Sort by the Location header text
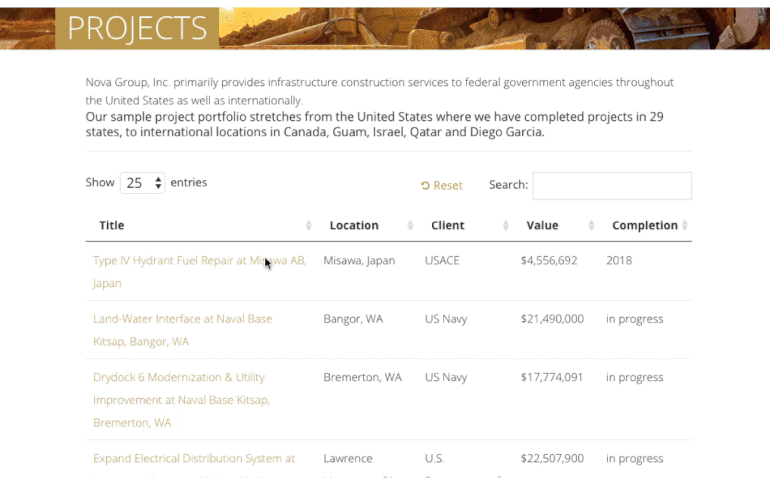 coord(354,226)
